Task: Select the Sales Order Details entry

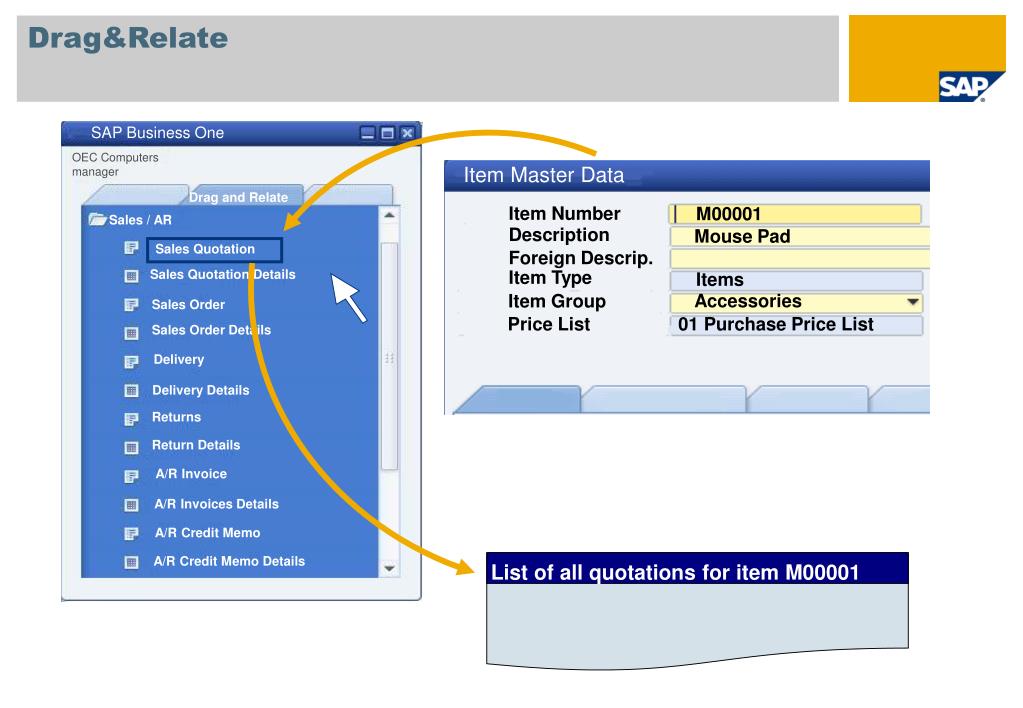Action: (x=211, y=330)
